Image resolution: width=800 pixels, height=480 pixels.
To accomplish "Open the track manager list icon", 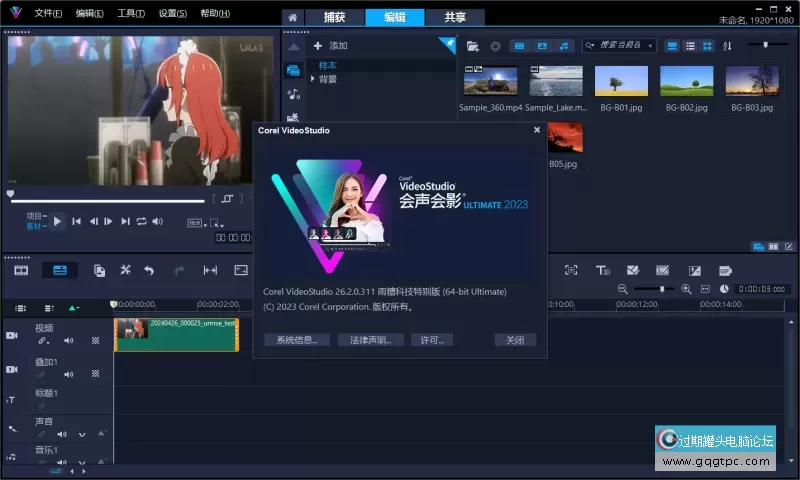I will [x=49, y=308].
